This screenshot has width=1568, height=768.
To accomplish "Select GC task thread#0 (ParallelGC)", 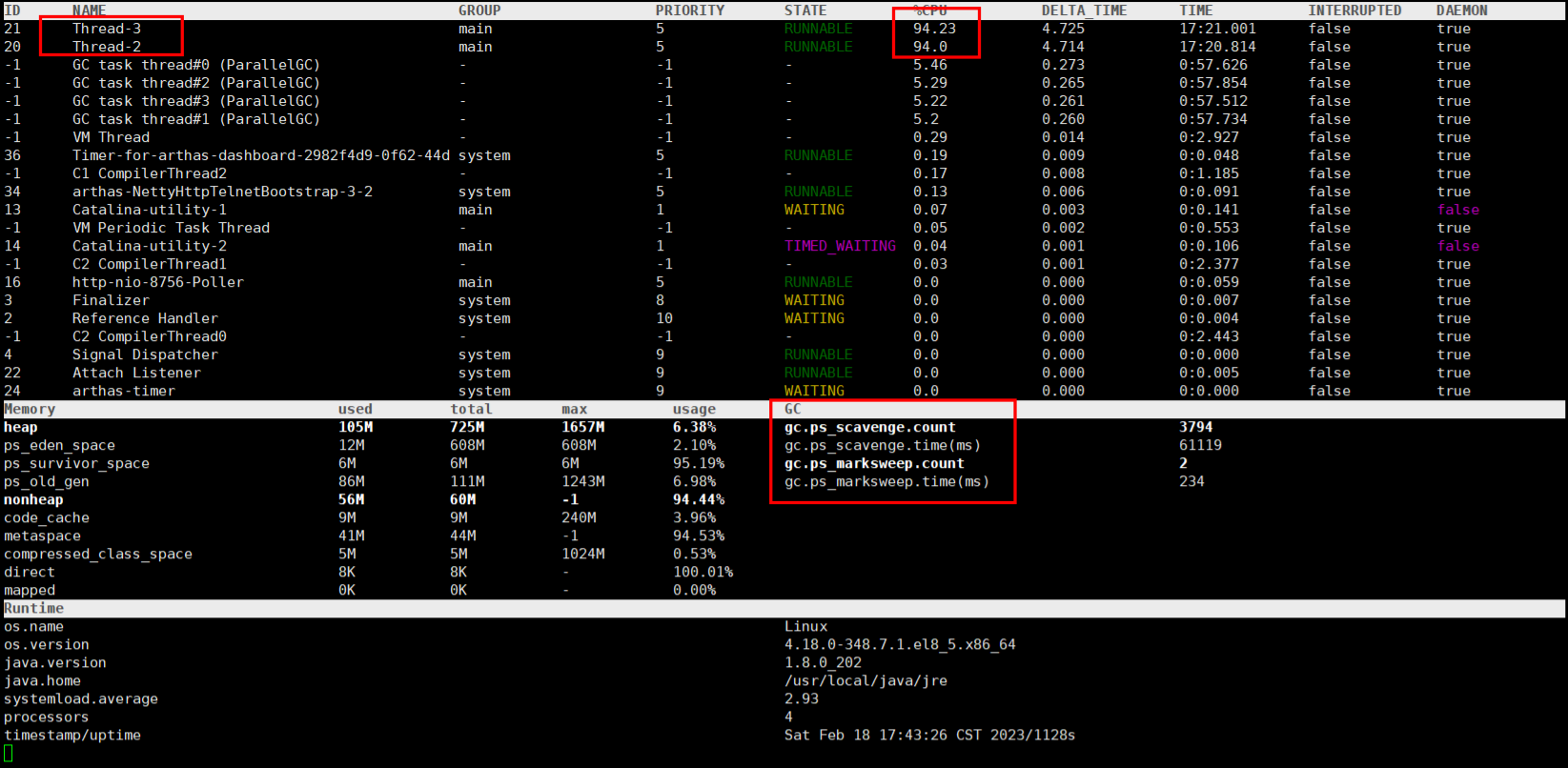I will coord(196,65).
